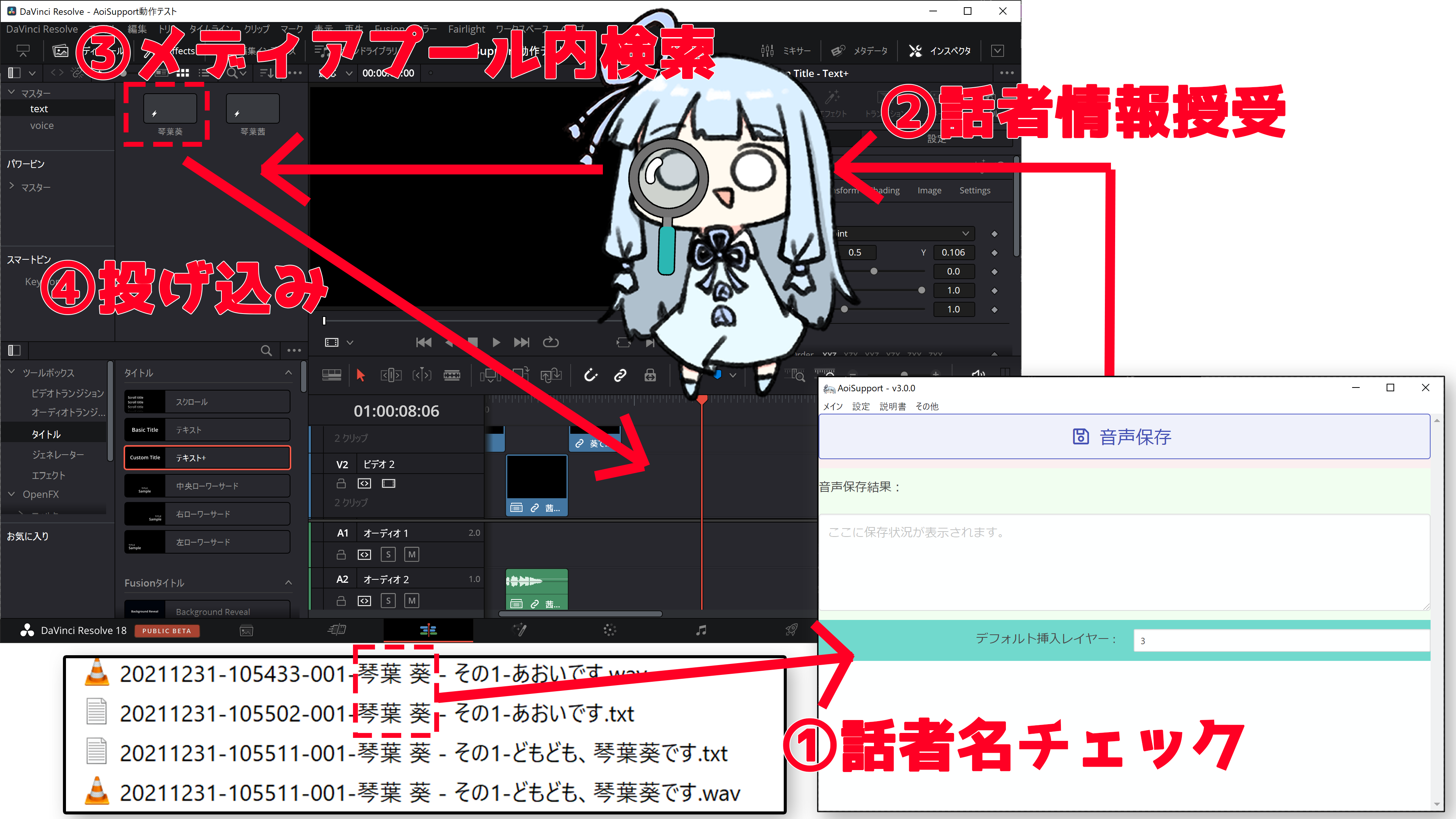Select the Dynamic trim mode tool
1456x819 pixels.
tap(422, 375)
